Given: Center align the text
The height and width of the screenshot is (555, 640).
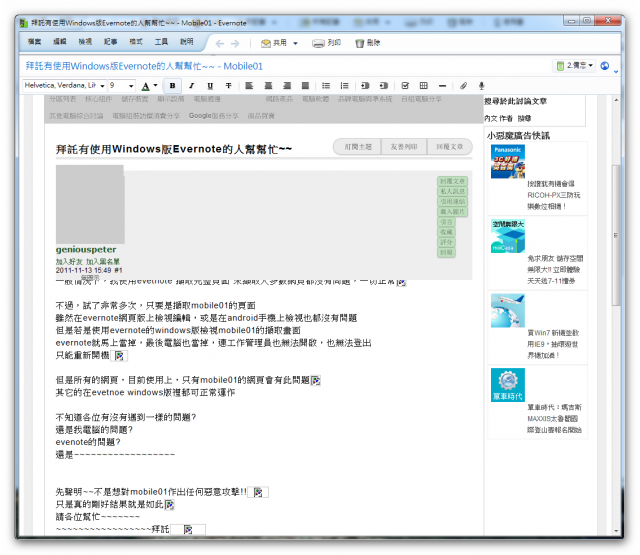Looking at the screenshot, I should 268,86.
